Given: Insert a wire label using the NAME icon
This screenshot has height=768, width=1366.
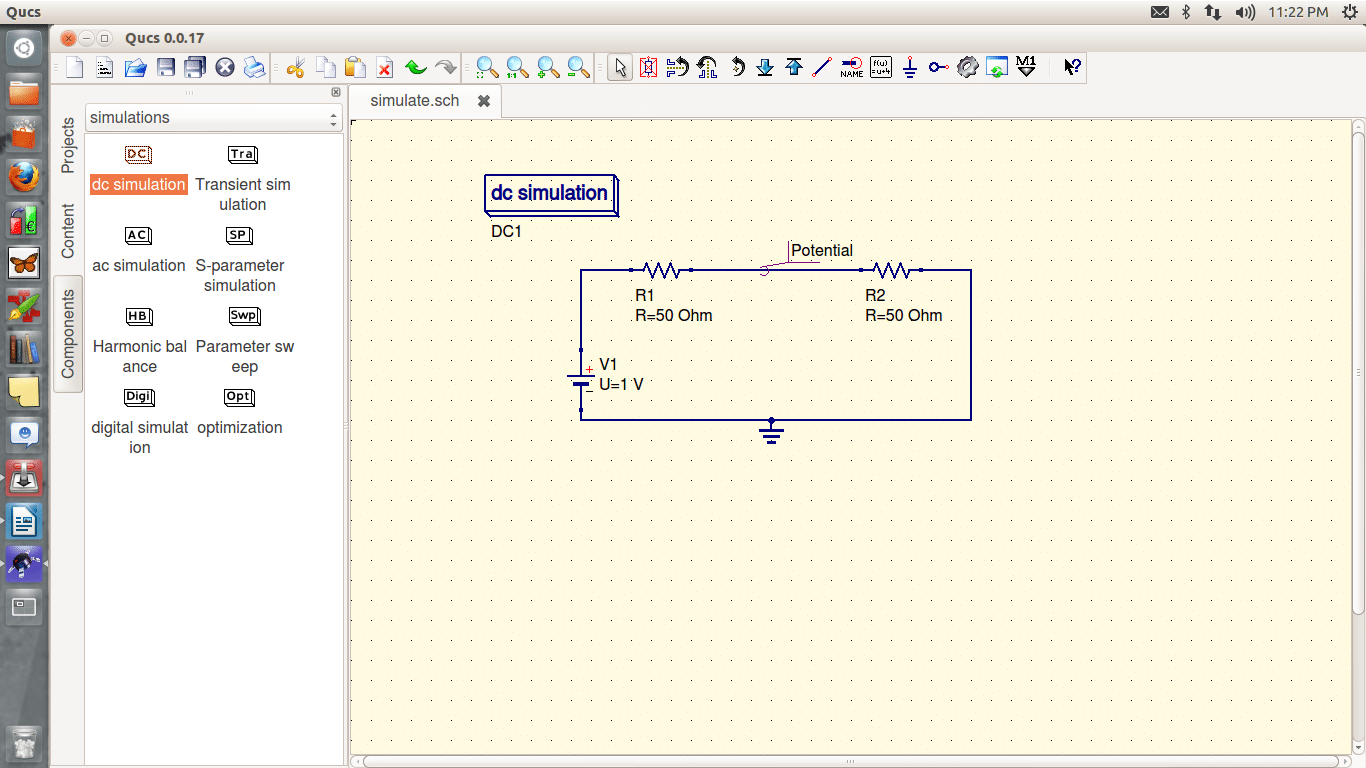Looking at the screenshot, I should pyautogui.click(x=851, y=67).
